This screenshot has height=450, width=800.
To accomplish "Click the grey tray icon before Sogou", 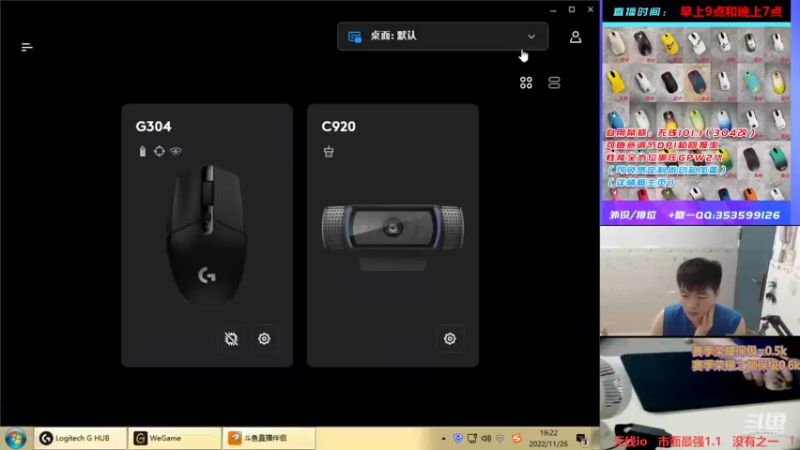I will (x=500, y=438).
